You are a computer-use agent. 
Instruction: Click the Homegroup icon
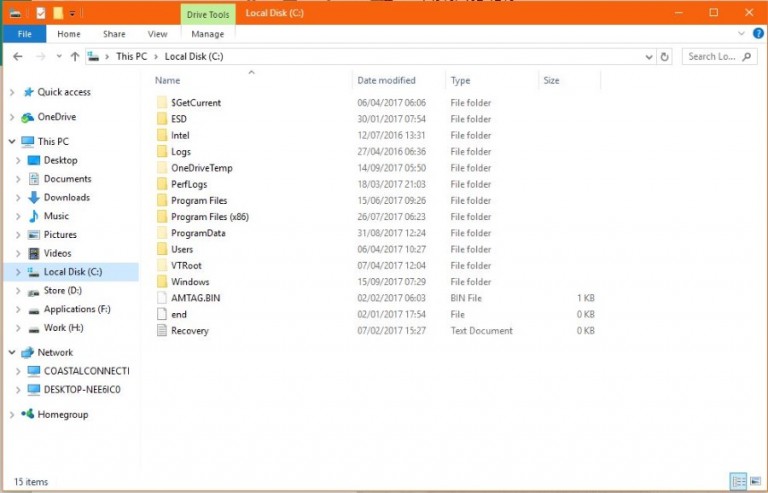pyautogui.click(x=27, y=414)
